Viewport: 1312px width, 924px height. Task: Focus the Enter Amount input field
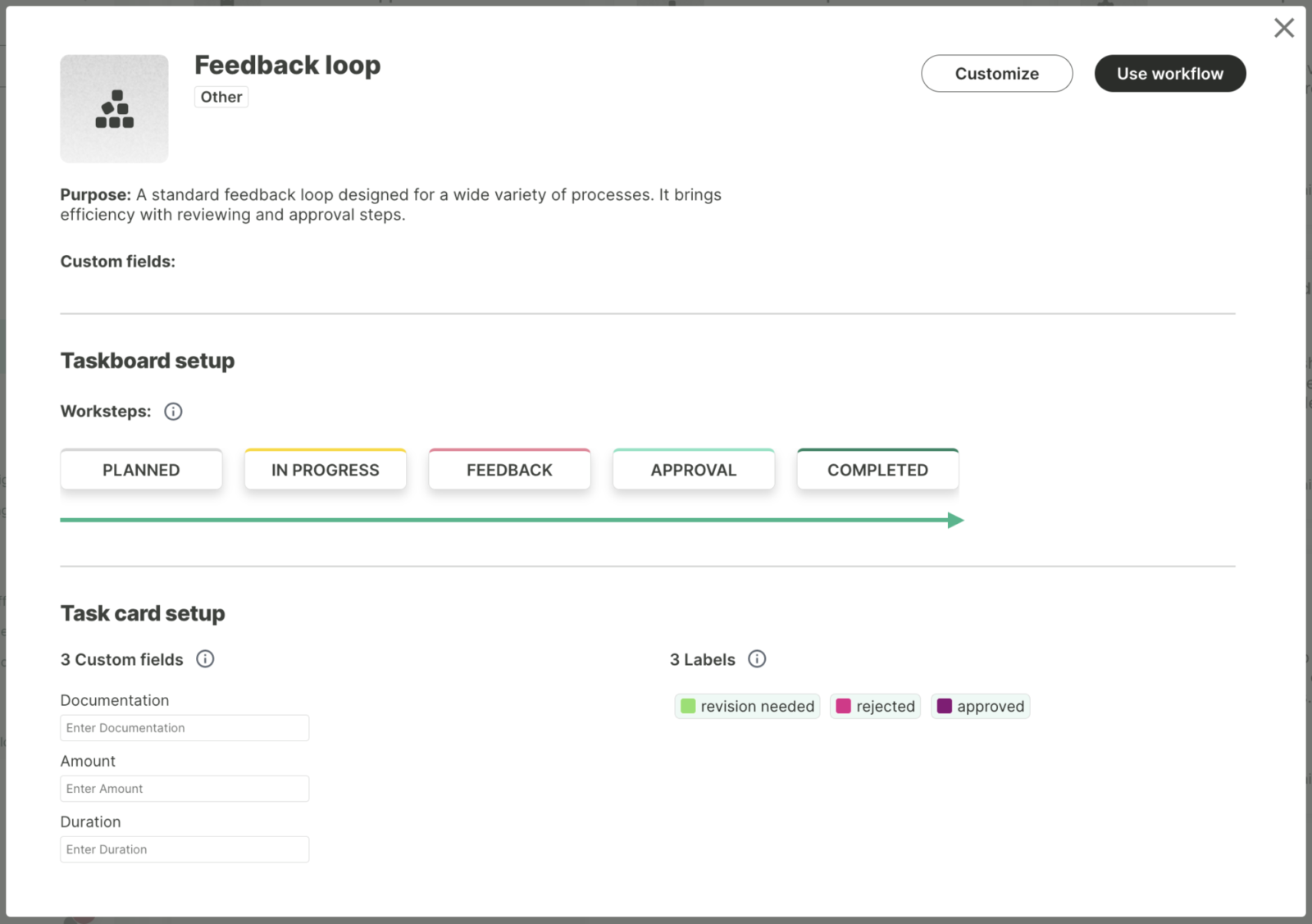pos(184,789)
